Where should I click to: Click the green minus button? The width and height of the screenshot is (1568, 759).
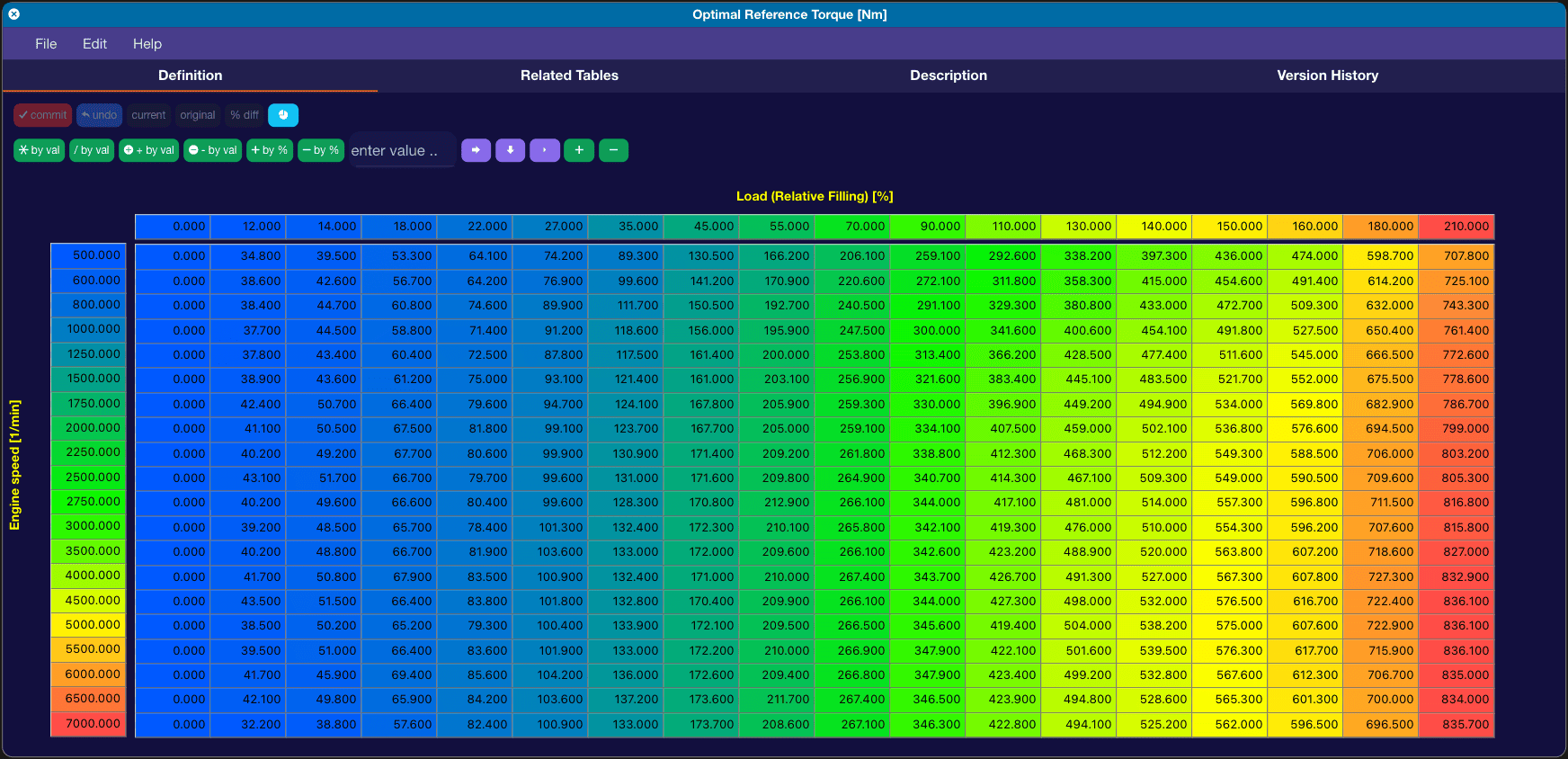click(613, 150)
